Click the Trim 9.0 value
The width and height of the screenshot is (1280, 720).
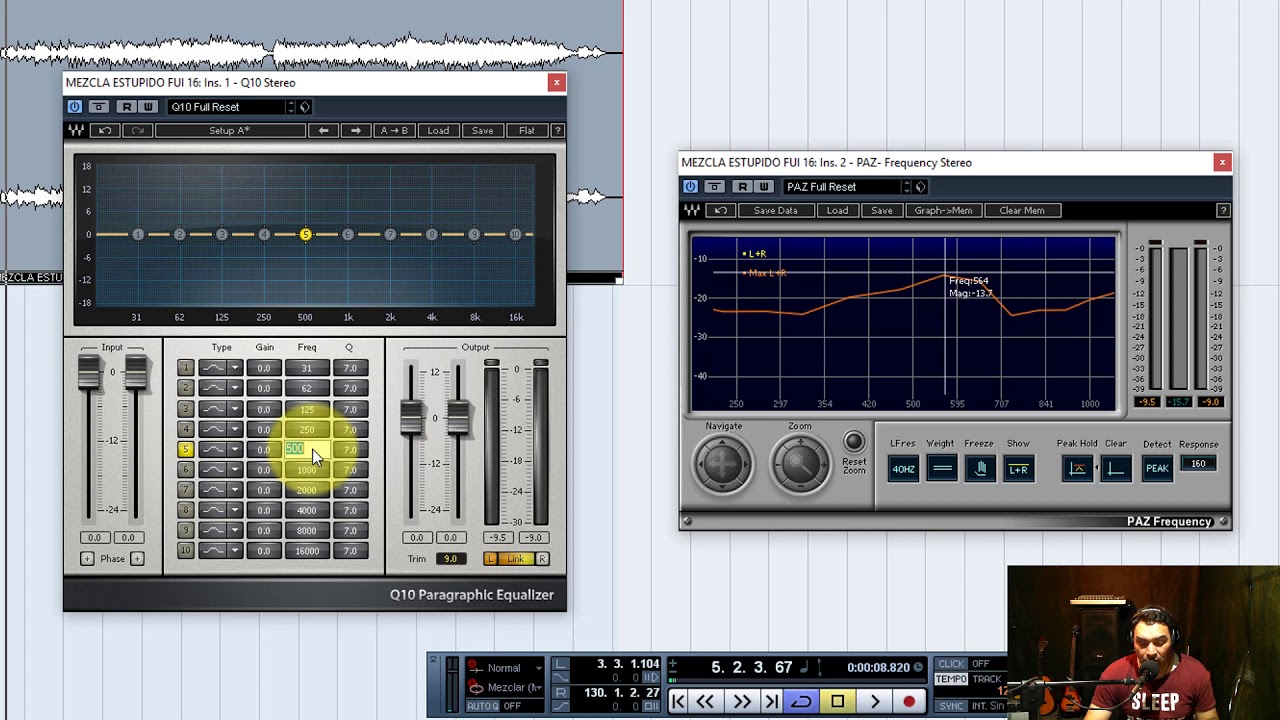pos(451,559)
